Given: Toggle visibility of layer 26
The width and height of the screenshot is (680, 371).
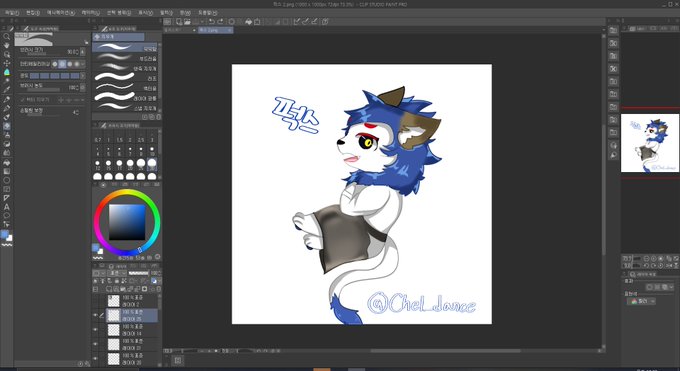Looking at the screenshot, I should coord(95,358).
